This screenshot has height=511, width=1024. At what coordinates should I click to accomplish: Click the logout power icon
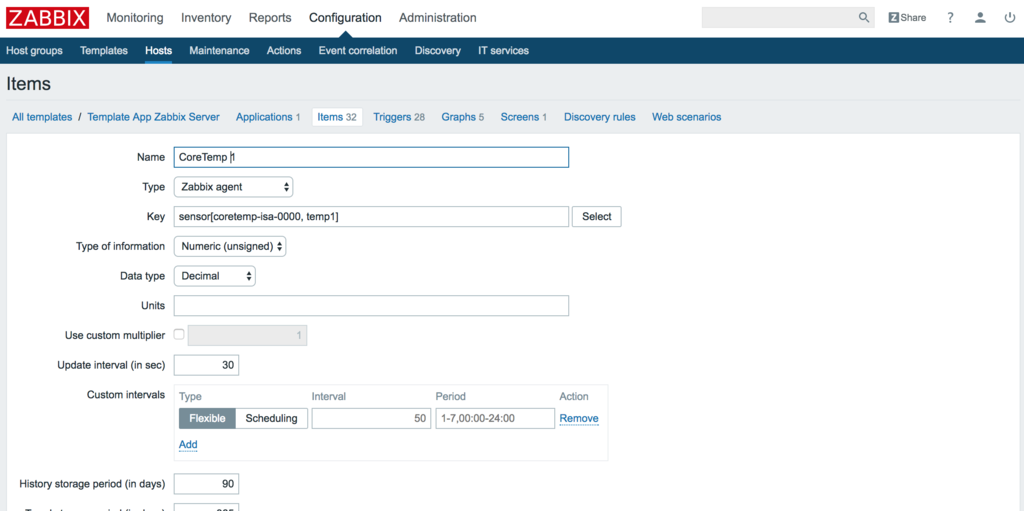click(x=1010, y=18)
